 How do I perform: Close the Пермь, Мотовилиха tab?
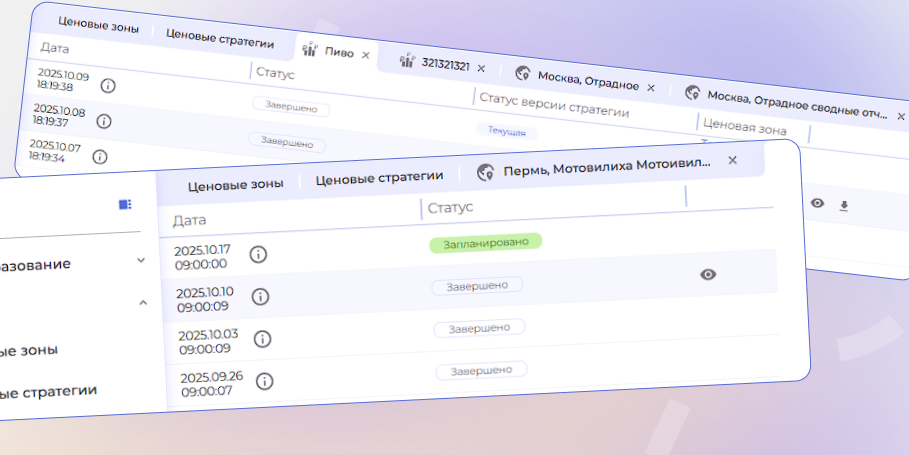click(732, 160)
